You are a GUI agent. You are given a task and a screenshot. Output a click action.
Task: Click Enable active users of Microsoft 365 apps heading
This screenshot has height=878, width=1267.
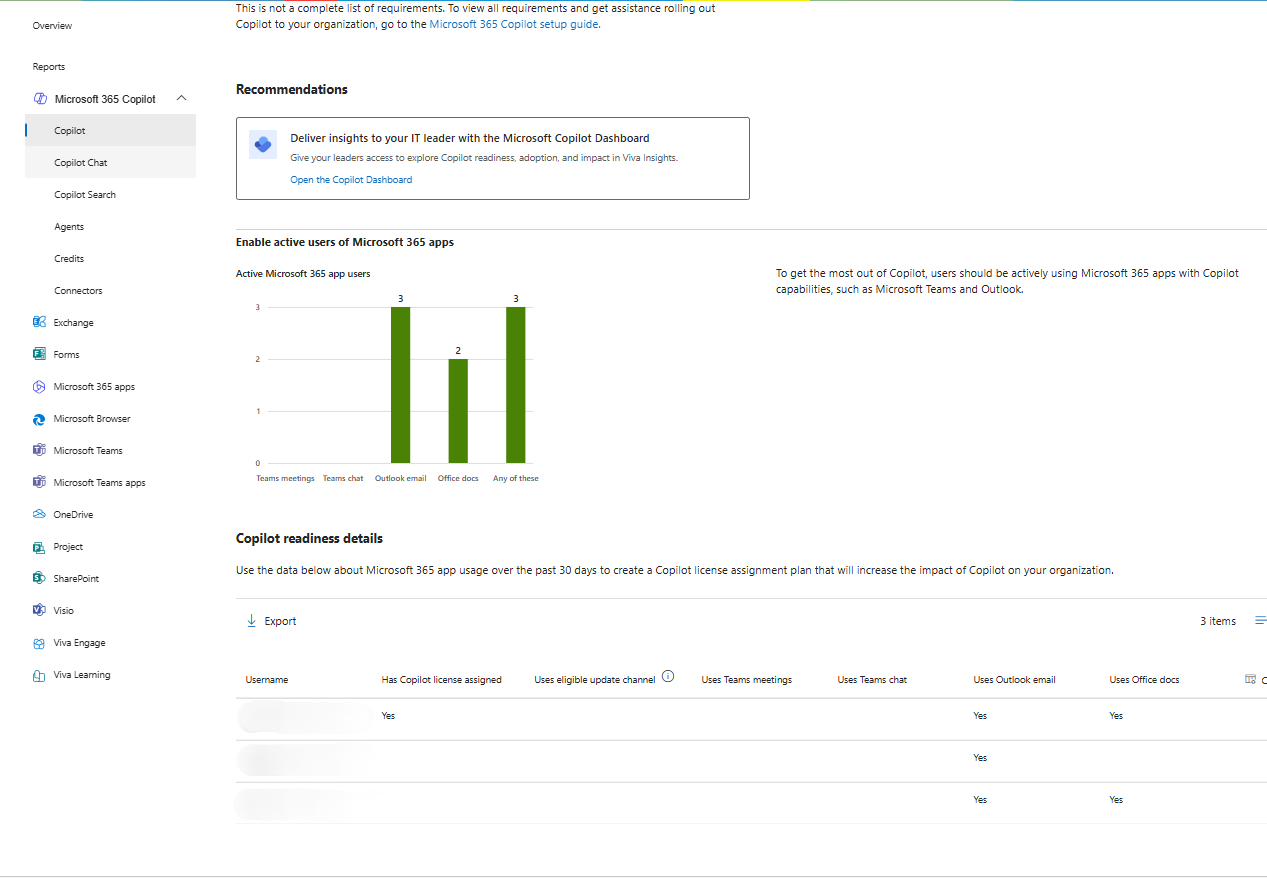click(345, 242)
